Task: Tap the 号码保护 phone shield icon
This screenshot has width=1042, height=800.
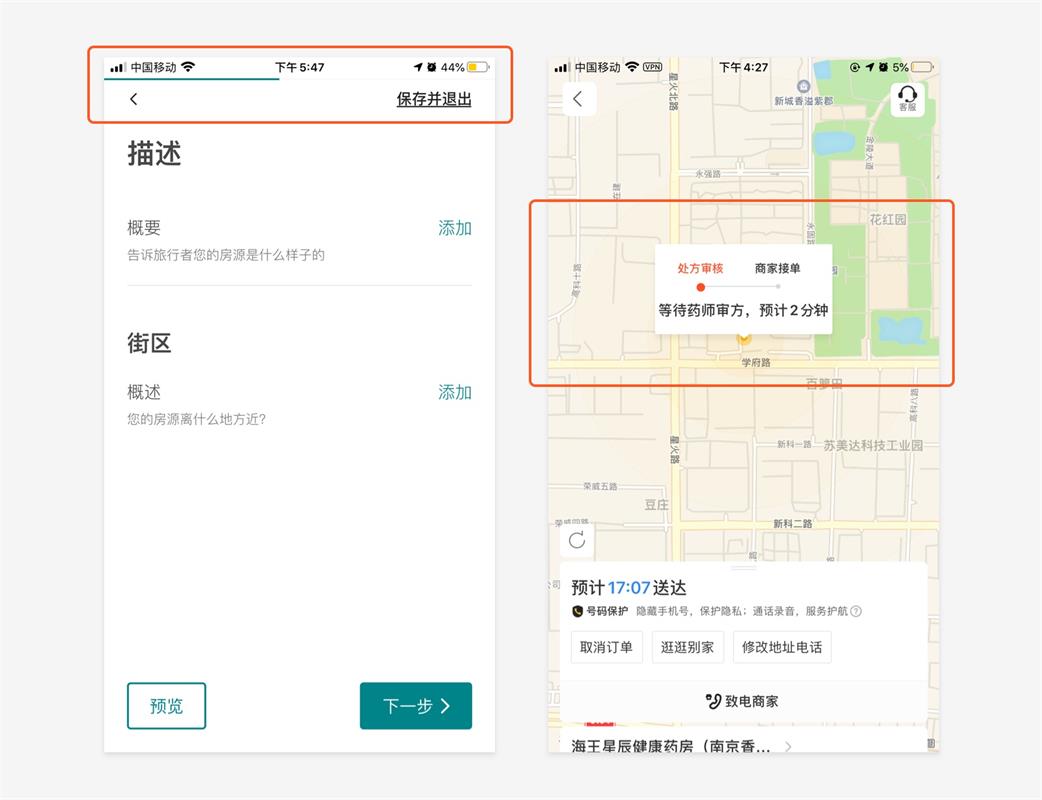Action: coord(578,612)
